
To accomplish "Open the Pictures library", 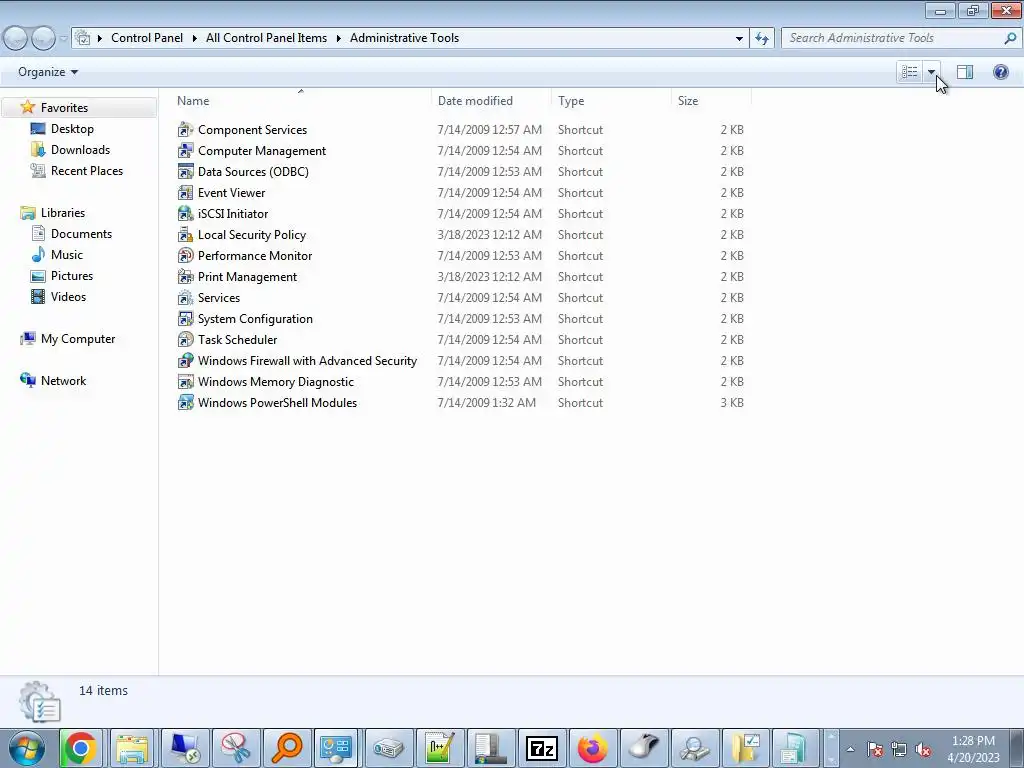I will coord(72,276).
